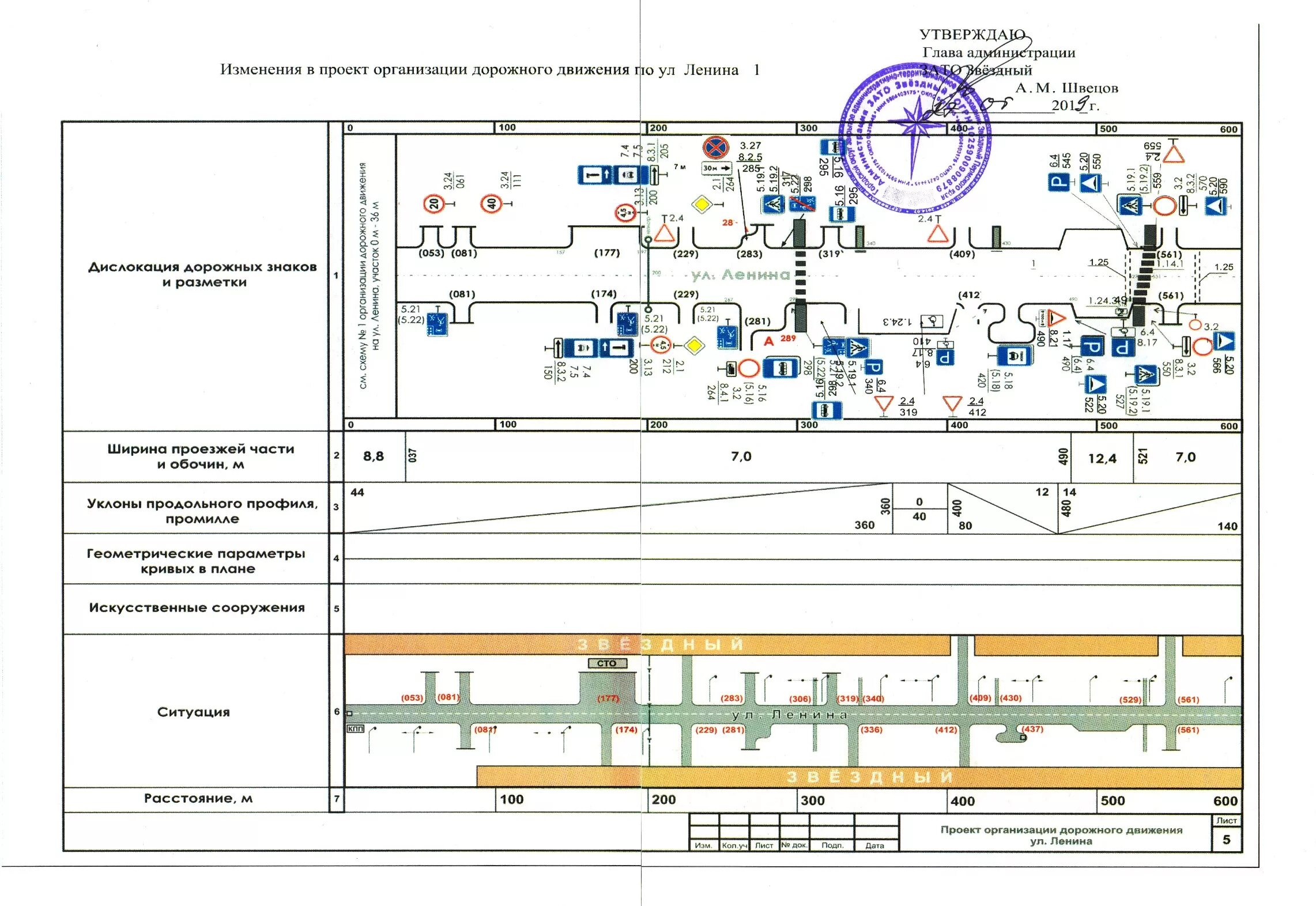Click the red marker (529) in situation map
The image size is (1316, 906).
coord(1130,700)
